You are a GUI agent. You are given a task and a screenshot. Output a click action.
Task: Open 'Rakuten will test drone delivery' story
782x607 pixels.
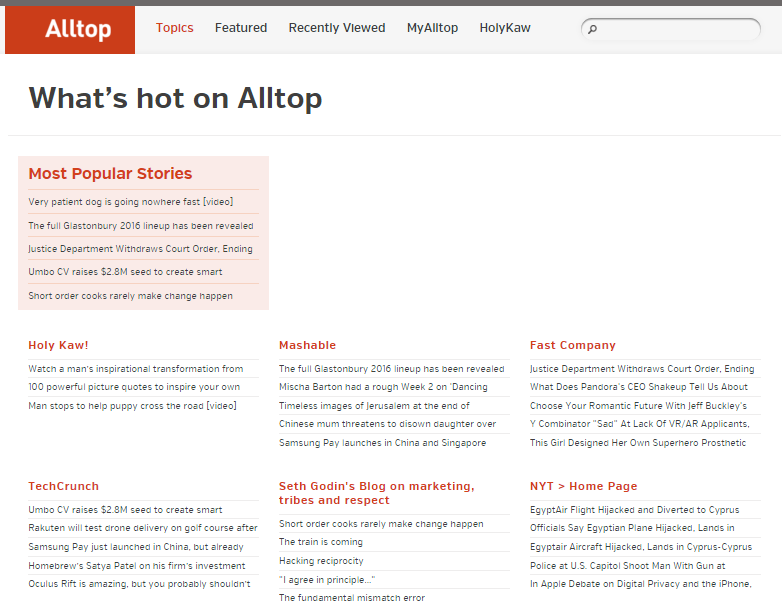coord(143,528)
